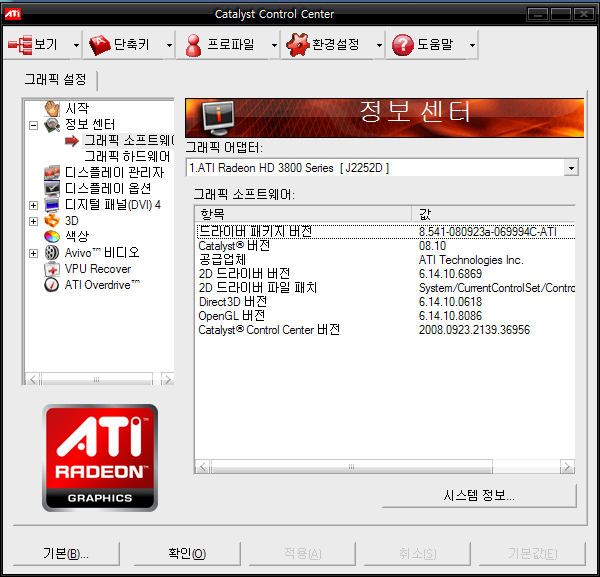This screenshot has height=577, width=600.
Task: Click the 보기 view tree icon
Action: 20,45
